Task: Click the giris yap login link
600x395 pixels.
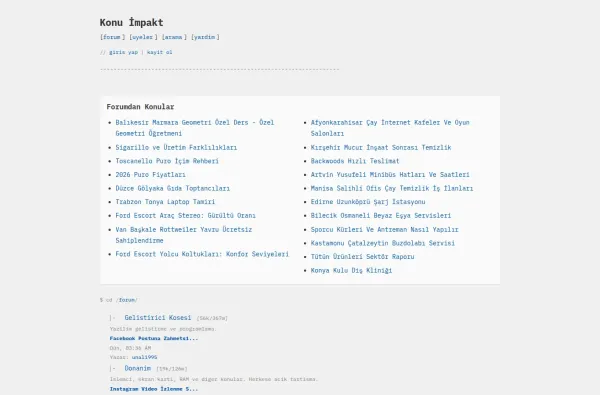Action: [x=123, y=52]
